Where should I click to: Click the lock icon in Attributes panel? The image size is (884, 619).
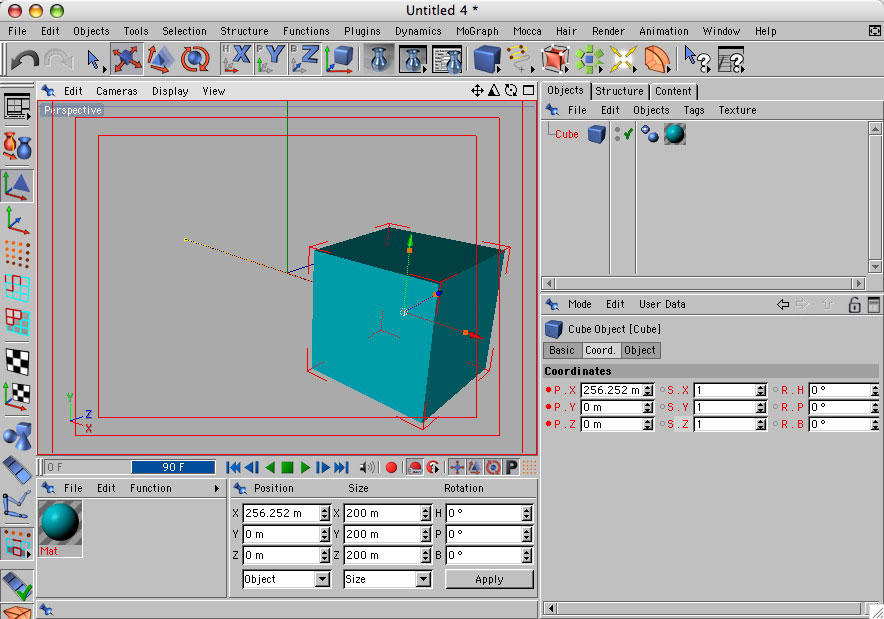coord(854,305)
